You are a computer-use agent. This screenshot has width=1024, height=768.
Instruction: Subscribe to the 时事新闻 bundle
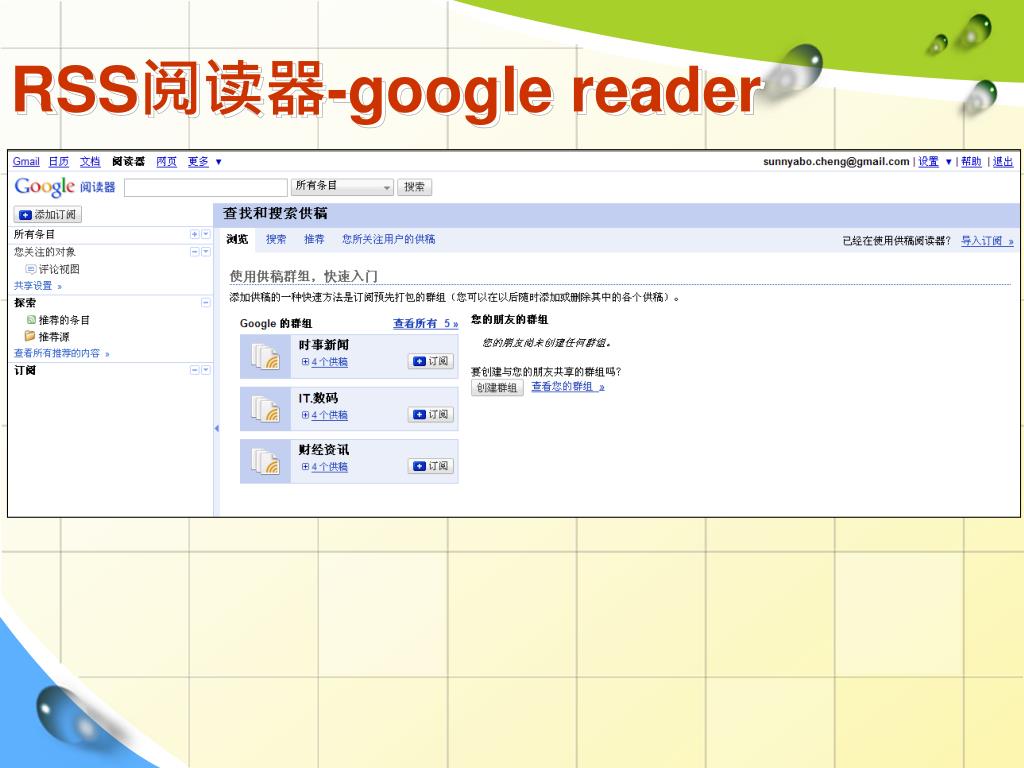coord(430,361)
